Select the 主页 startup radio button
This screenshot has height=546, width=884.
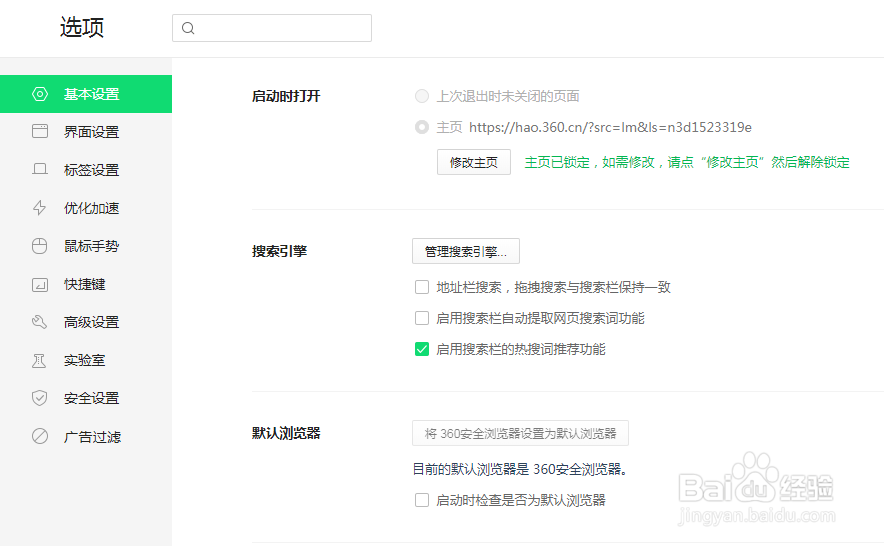point(422,127)
